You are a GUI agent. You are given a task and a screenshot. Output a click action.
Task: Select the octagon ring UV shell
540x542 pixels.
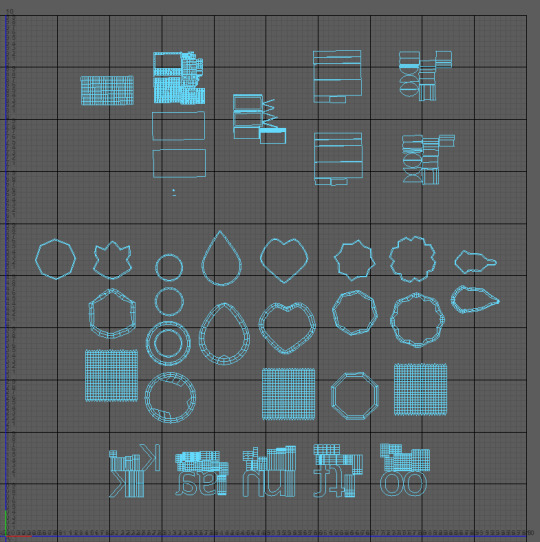355,396
